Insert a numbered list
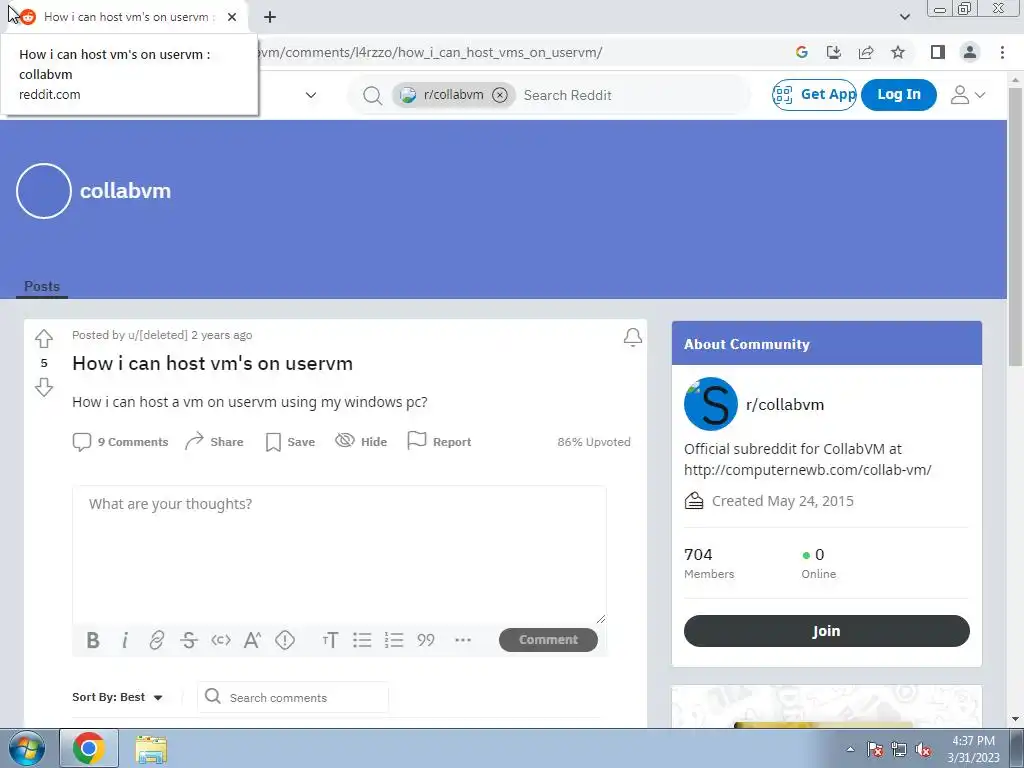Viewport: 1024px width, 768px height. pyautogui.click(x=394, y=640)
